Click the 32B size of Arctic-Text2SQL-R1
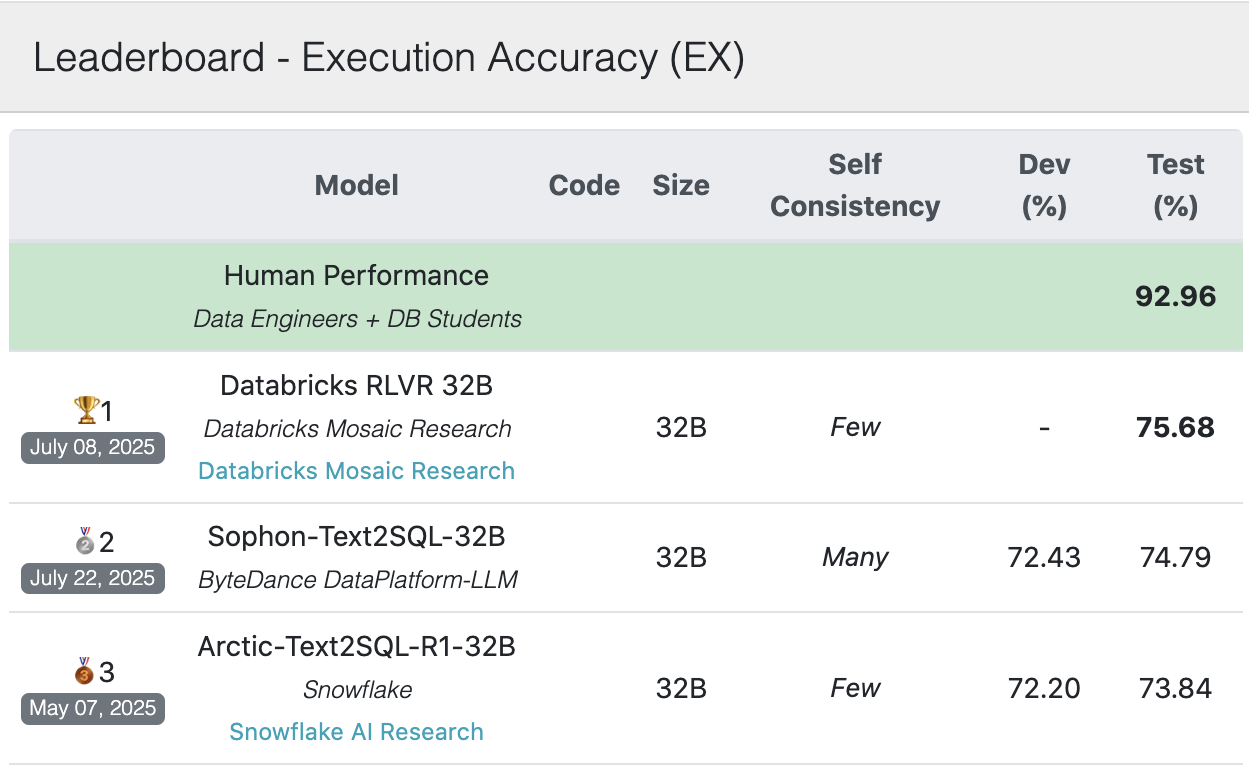 tap(681, 688)
